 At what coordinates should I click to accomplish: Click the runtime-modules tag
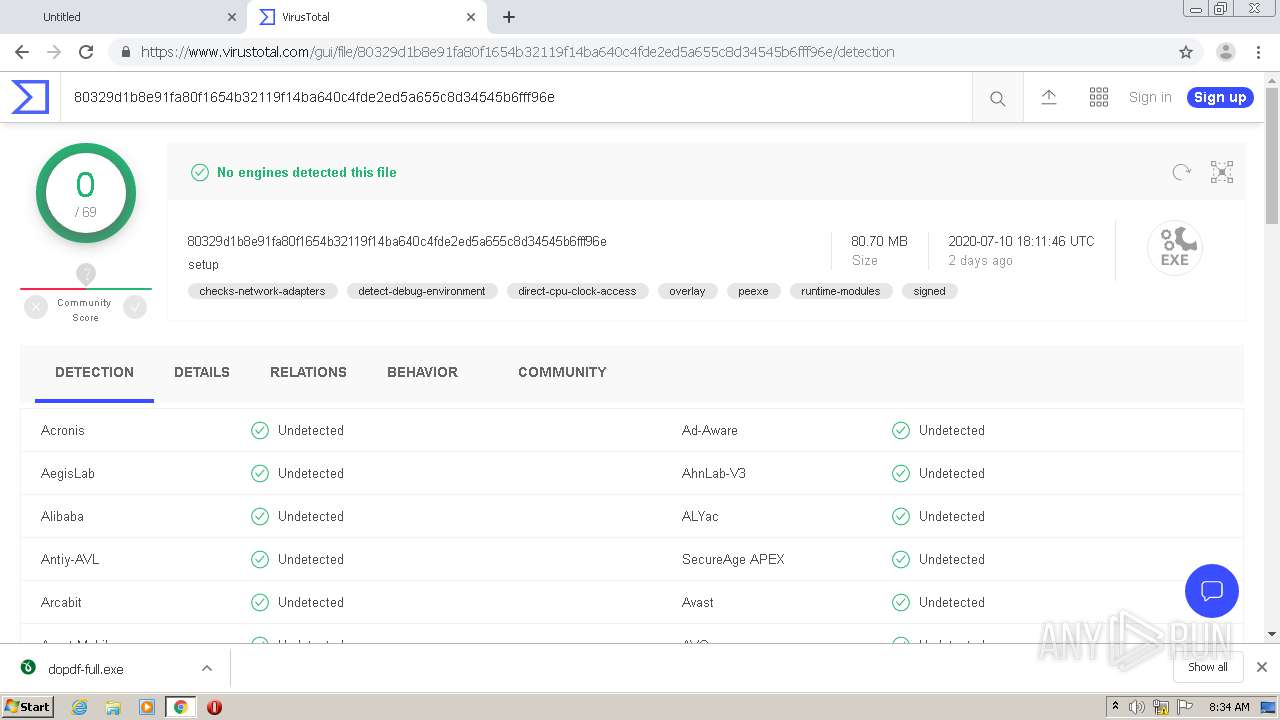tap(840, 291)
